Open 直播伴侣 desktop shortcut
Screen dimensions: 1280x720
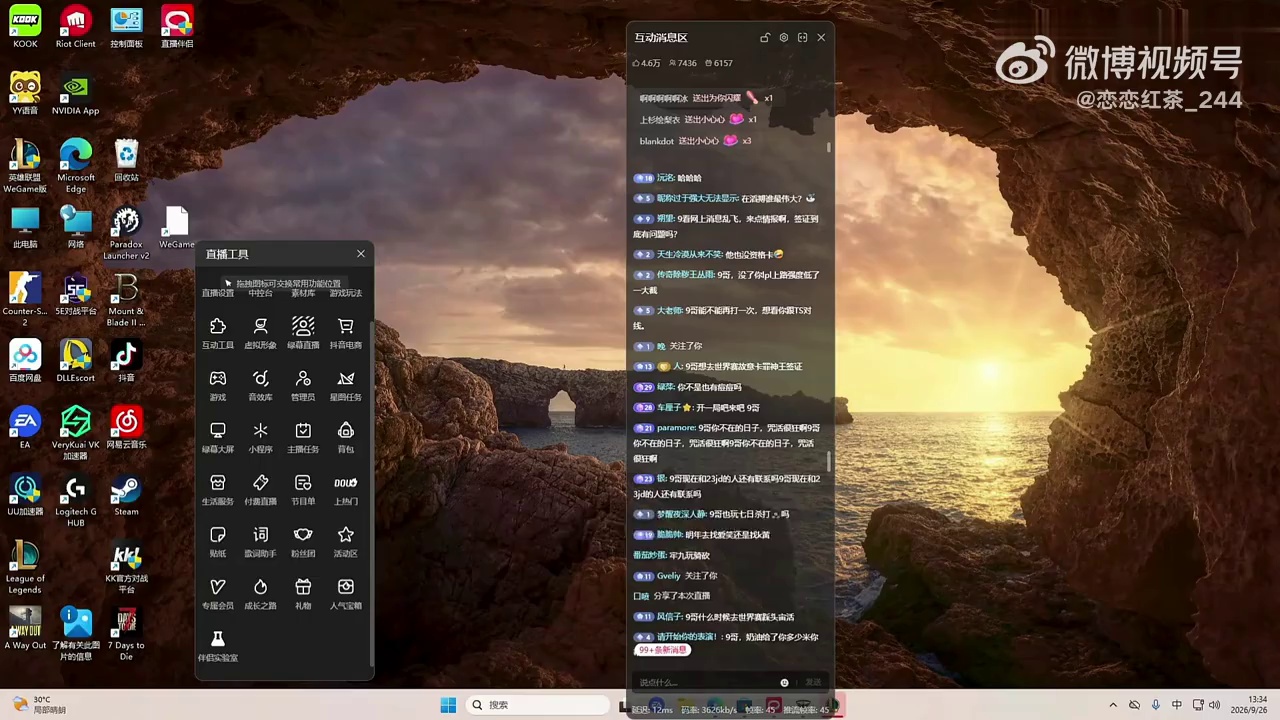[x=177, y=27]
